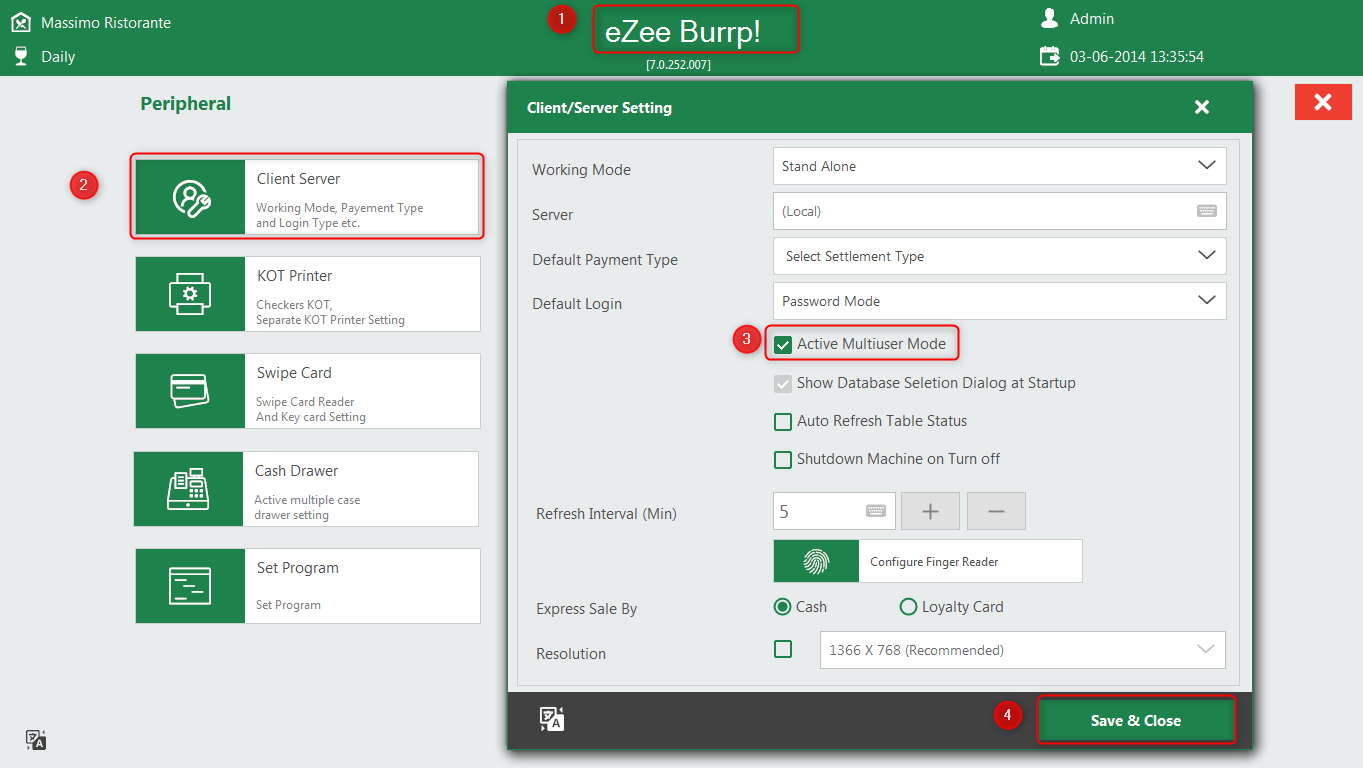
Task: Open the KOT Printer settings tile
Action: click(x=308, y=294)
